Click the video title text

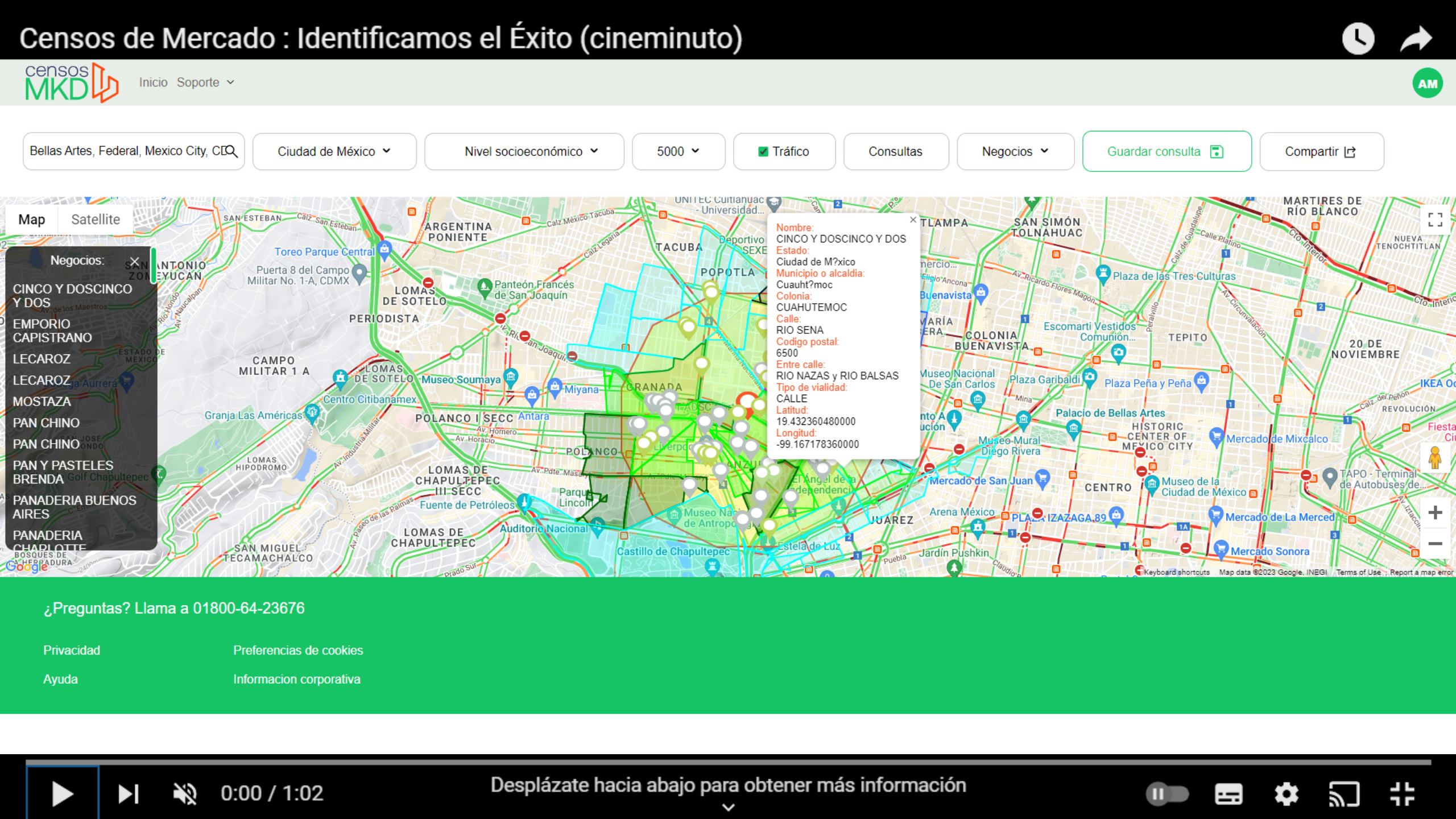380,38
